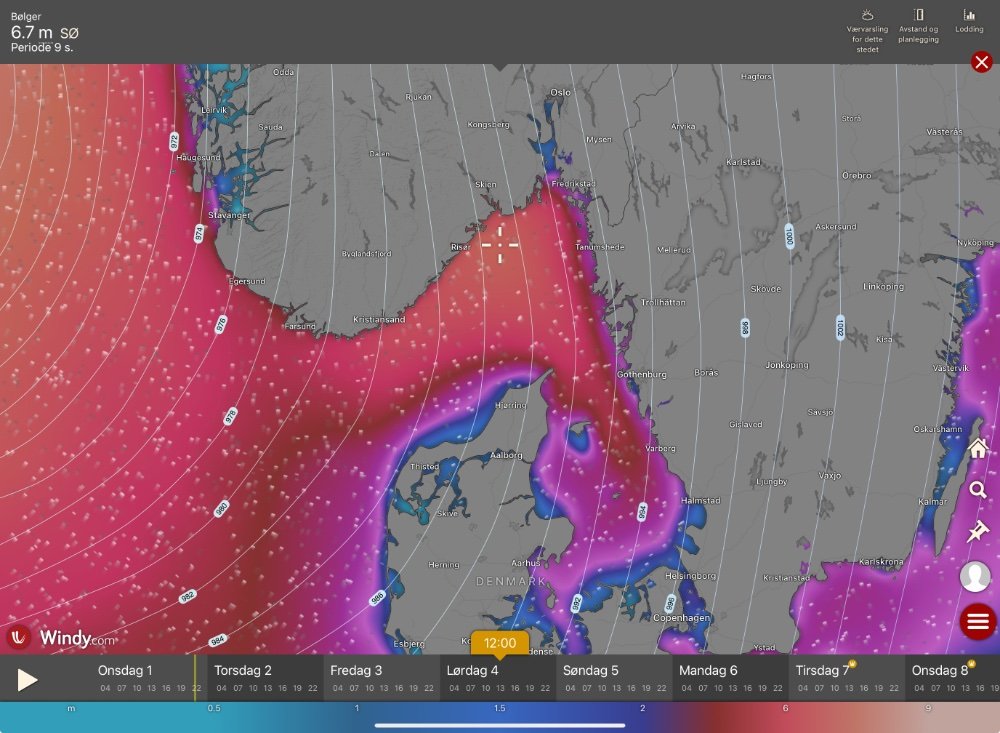Click the white crosshair picker on map
Image resolution: width=1000 pixels, height=733 pixels.
(x=499, y=243)
